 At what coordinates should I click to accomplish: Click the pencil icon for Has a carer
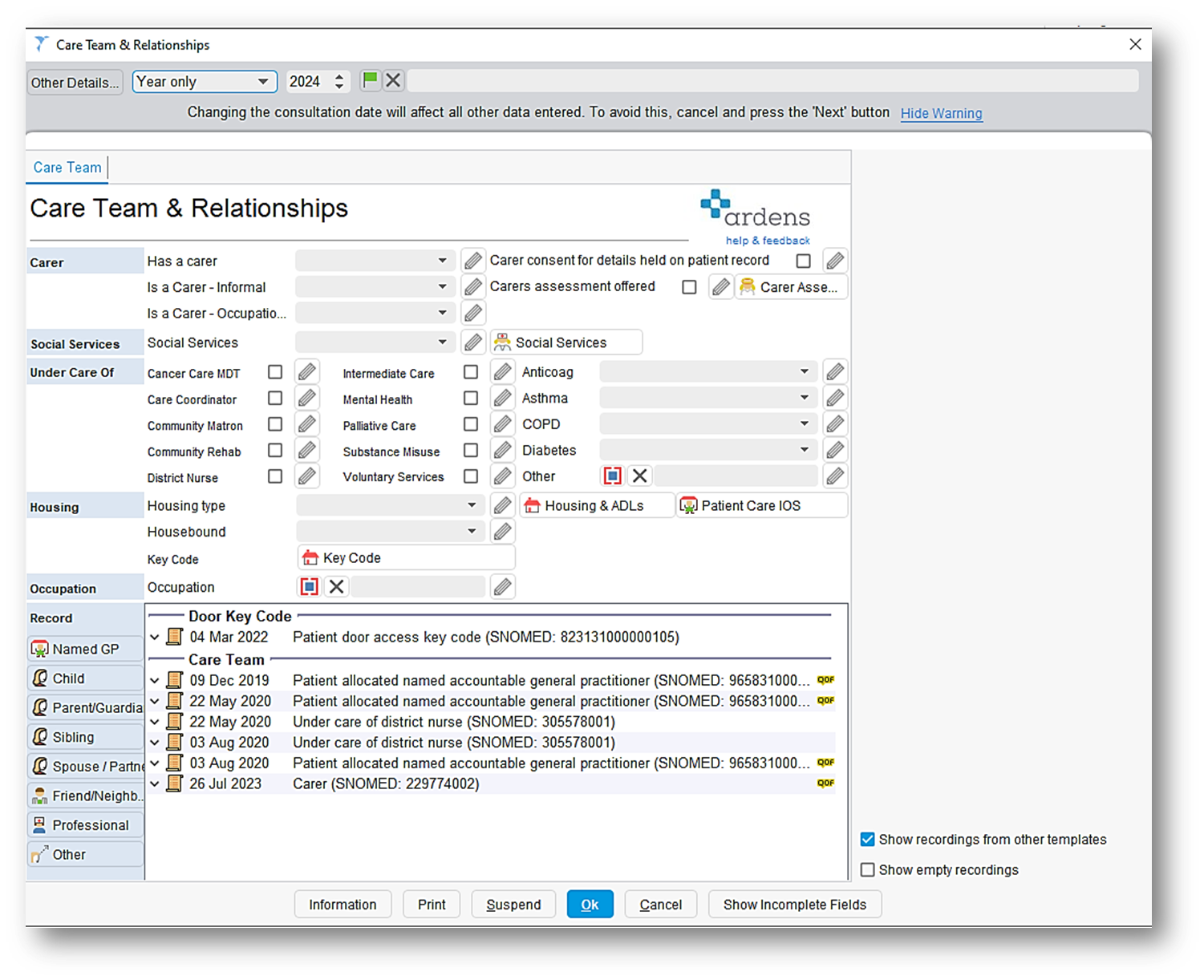click(x=473, y=261)
